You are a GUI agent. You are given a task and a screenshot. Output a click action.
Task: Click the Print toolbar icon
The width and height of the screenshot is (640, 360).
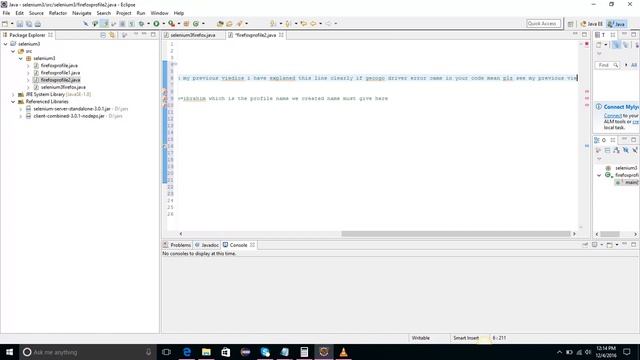[38, 24]
